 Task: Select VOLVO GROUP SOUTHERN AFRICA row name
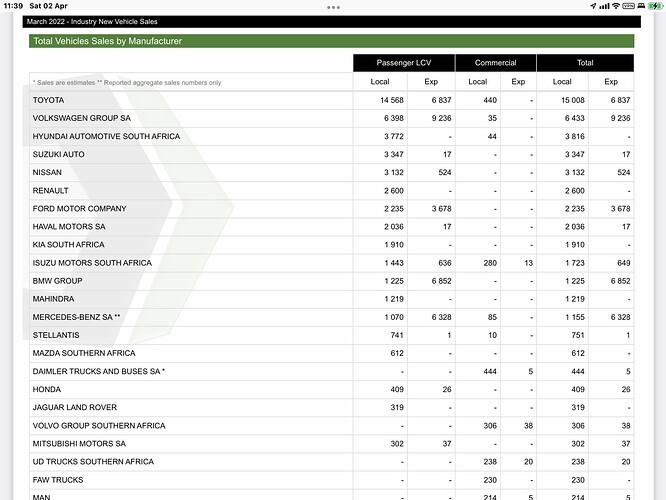point(99,426)
